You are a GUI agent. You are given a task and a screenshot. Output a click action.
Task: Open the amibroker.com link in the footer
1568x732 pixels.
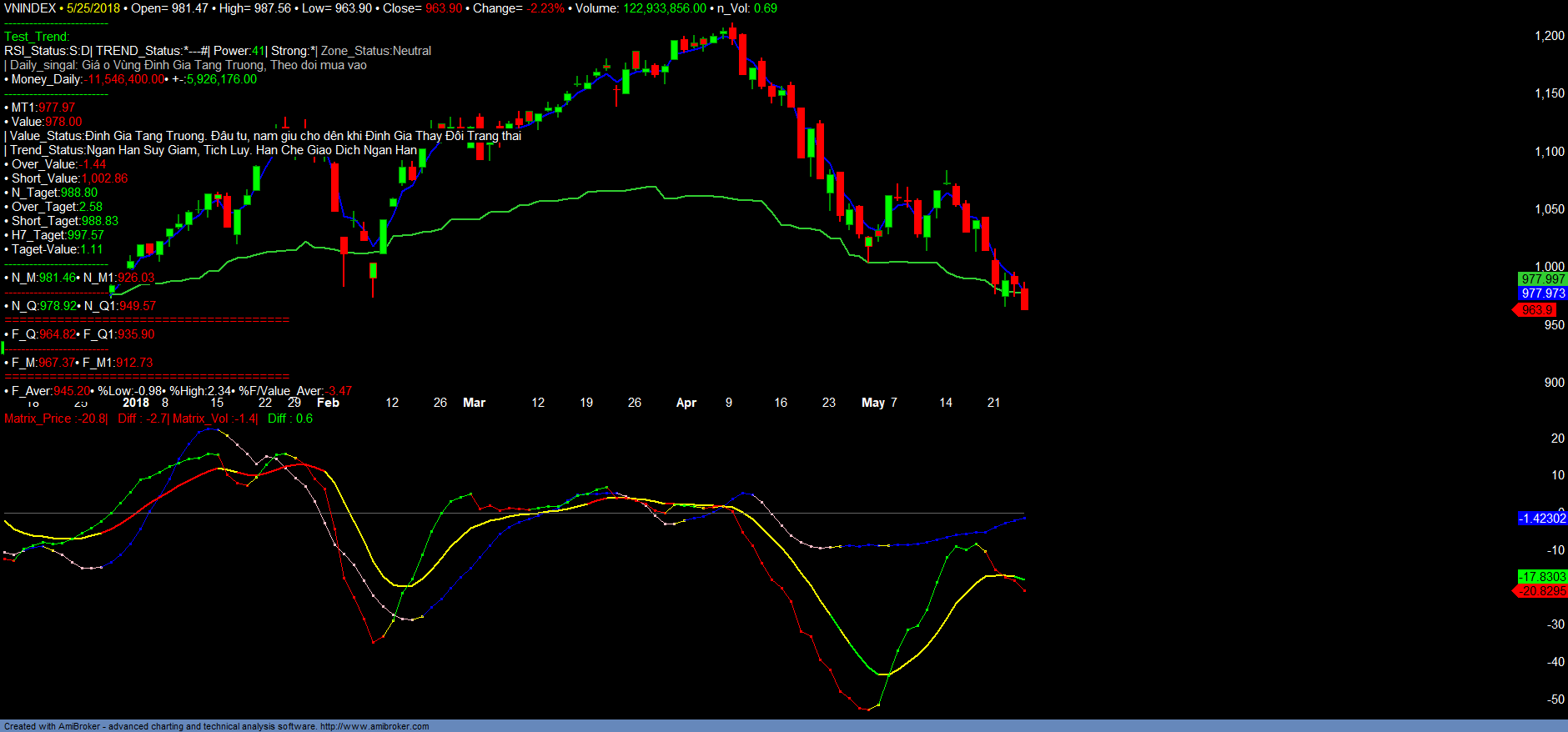coord(374,726)
